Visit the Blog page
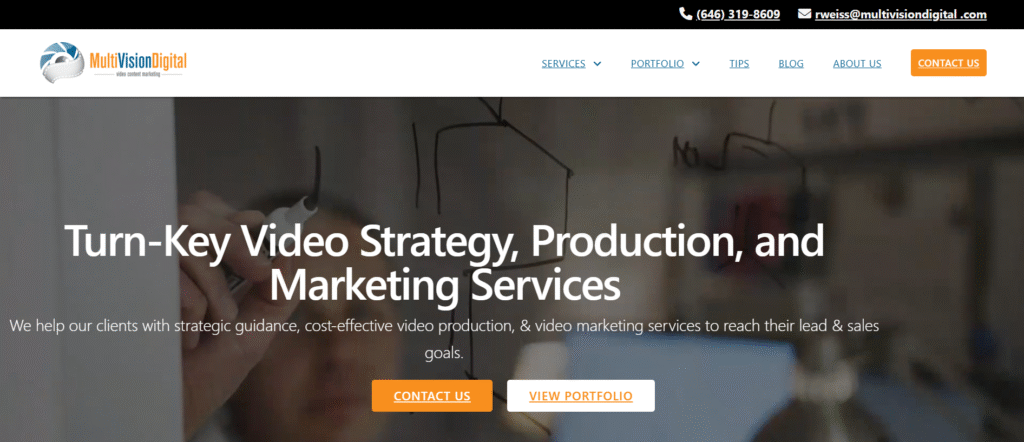1024x442 pixels. tap(791, 63)
